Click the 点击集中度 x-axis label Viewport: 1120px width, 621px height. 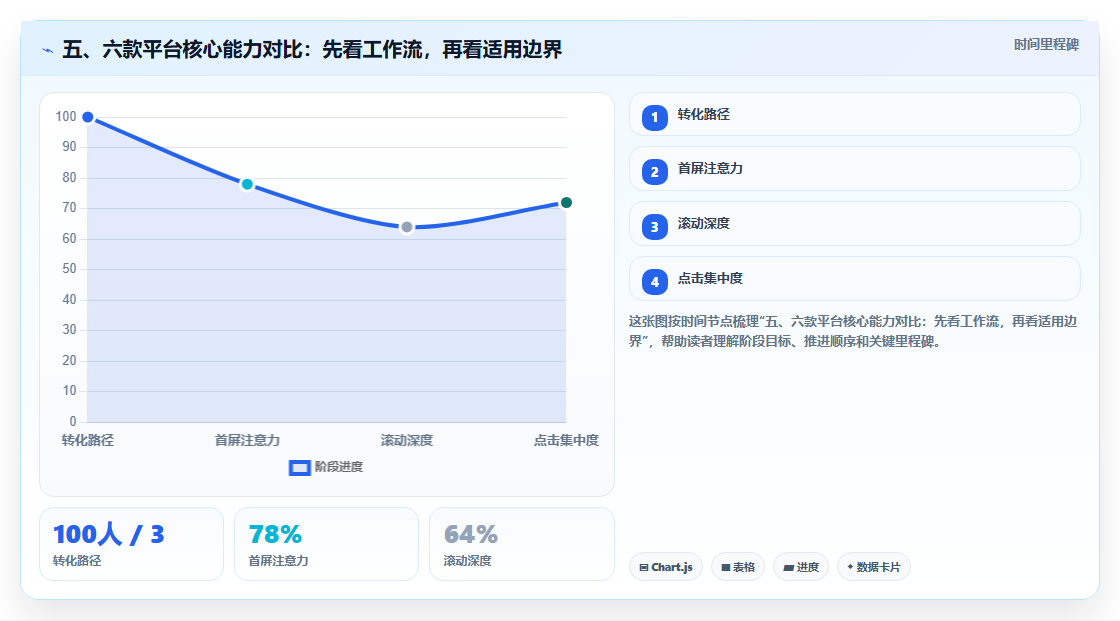566,441
